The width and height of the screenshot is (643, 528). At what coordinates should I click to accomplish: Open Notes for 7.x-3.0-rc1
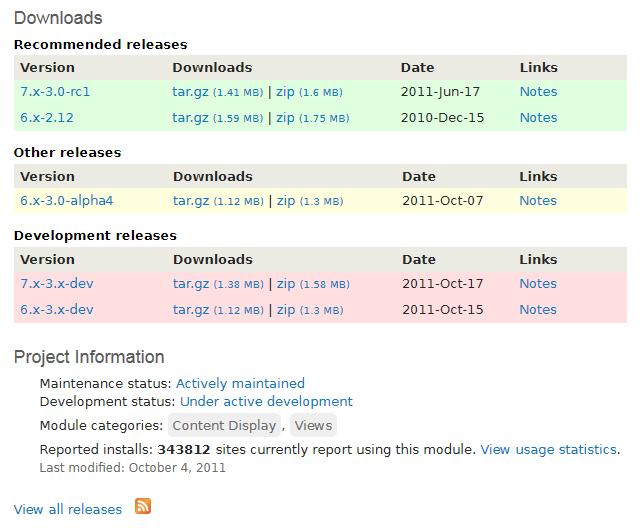(538, 91)
